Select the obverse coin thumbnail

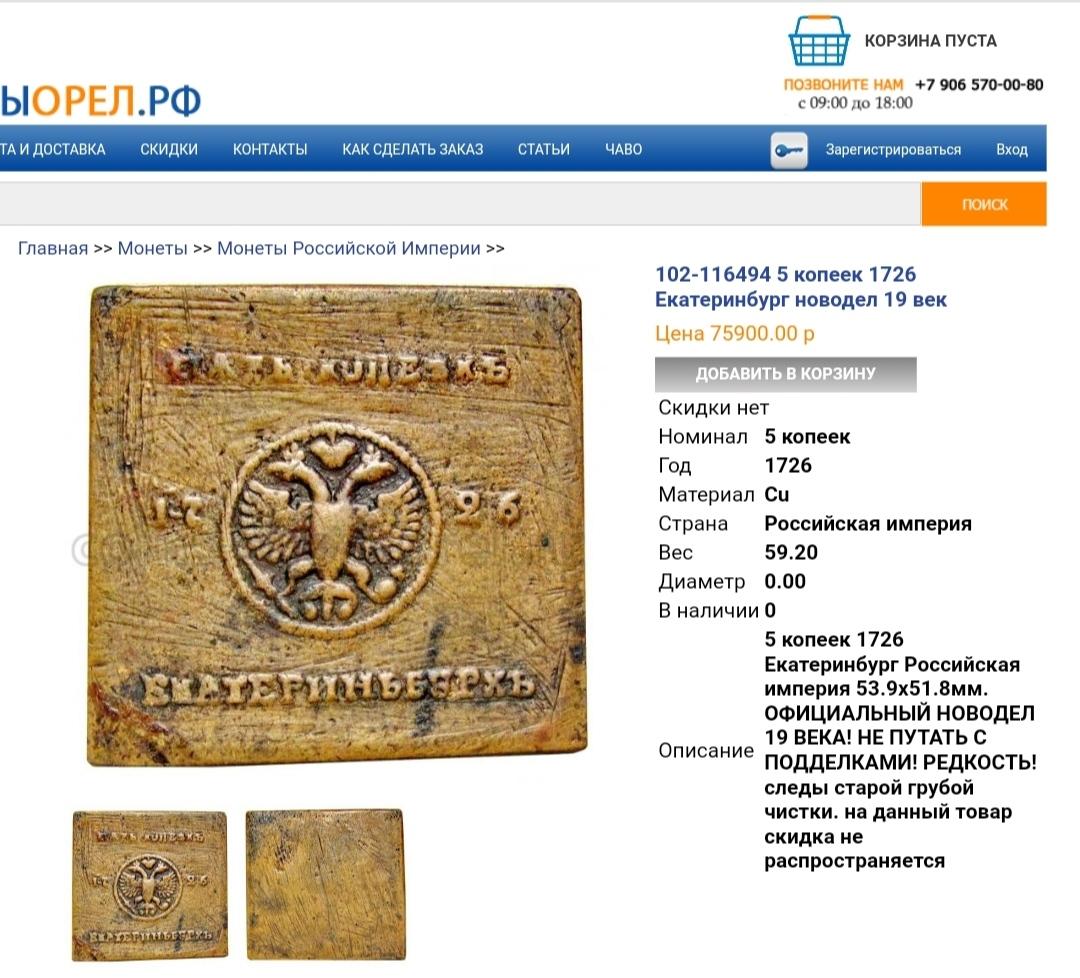click(150, 886)
